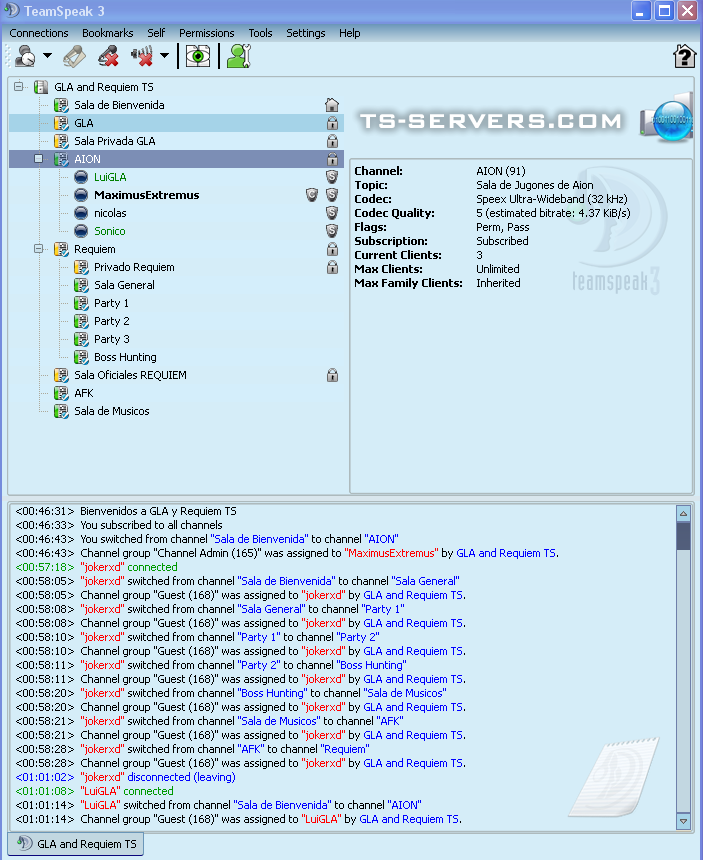Select the Sala de Bienvenida channel
Viewport: 703px width, 860px height.
(x=119, y=105)
